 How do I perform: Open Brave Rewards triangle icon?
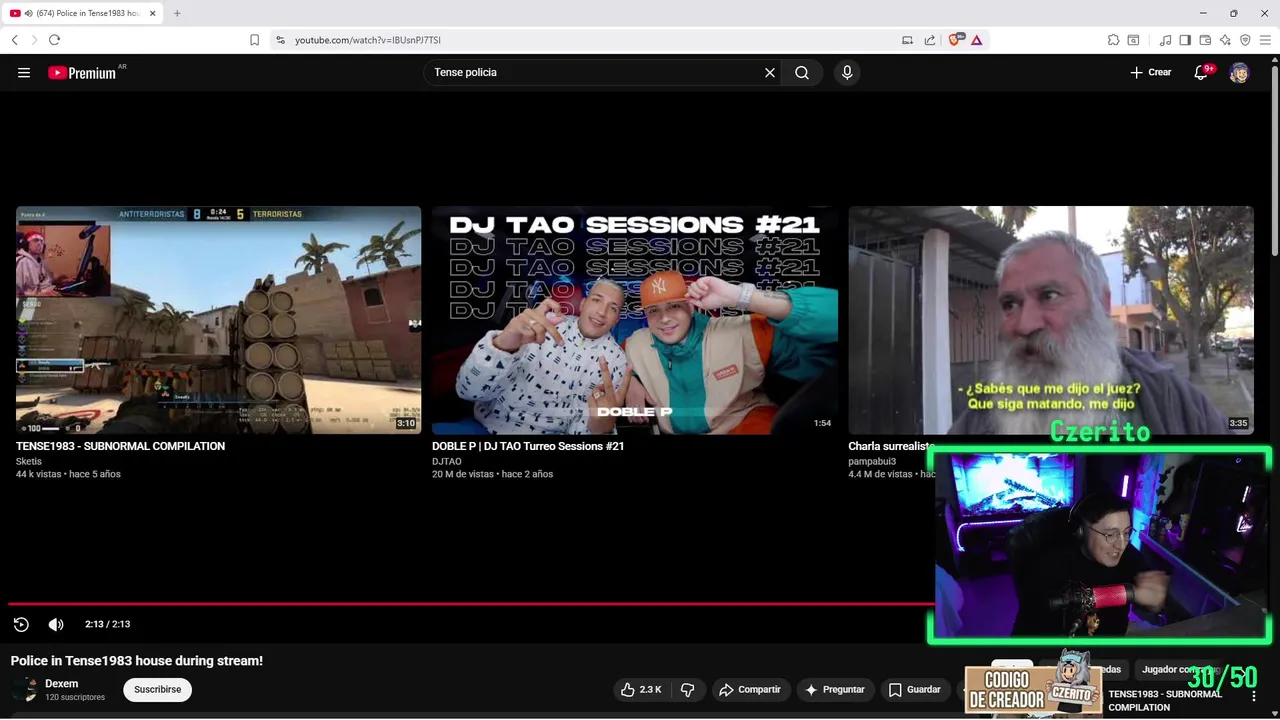[x=976, y=40]
